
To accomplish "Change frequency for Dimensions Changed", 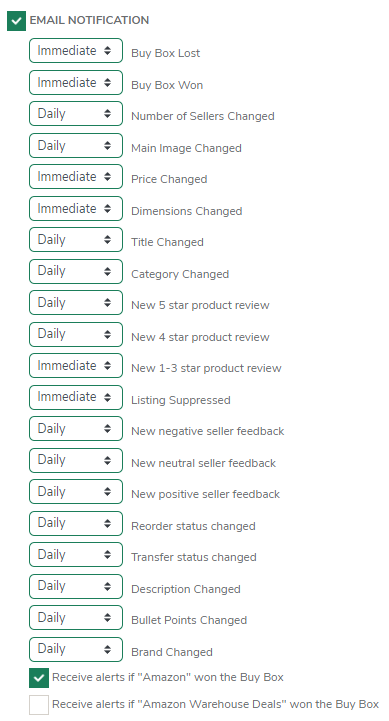I will tap(76, 208).
